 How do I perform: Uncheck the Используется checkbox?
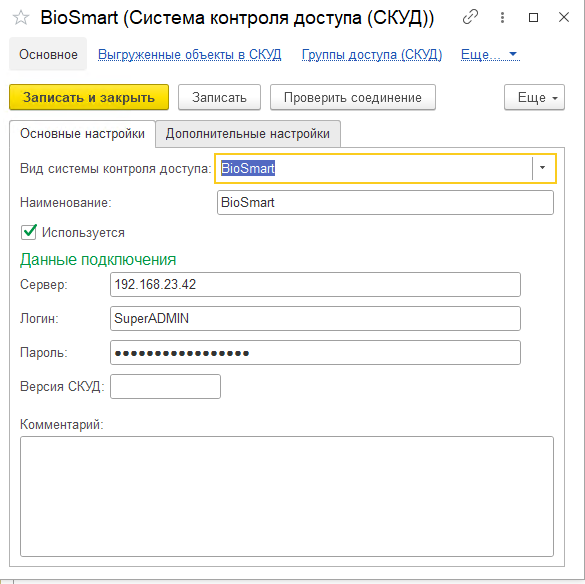pyautogui.click(x=29, y=232)
